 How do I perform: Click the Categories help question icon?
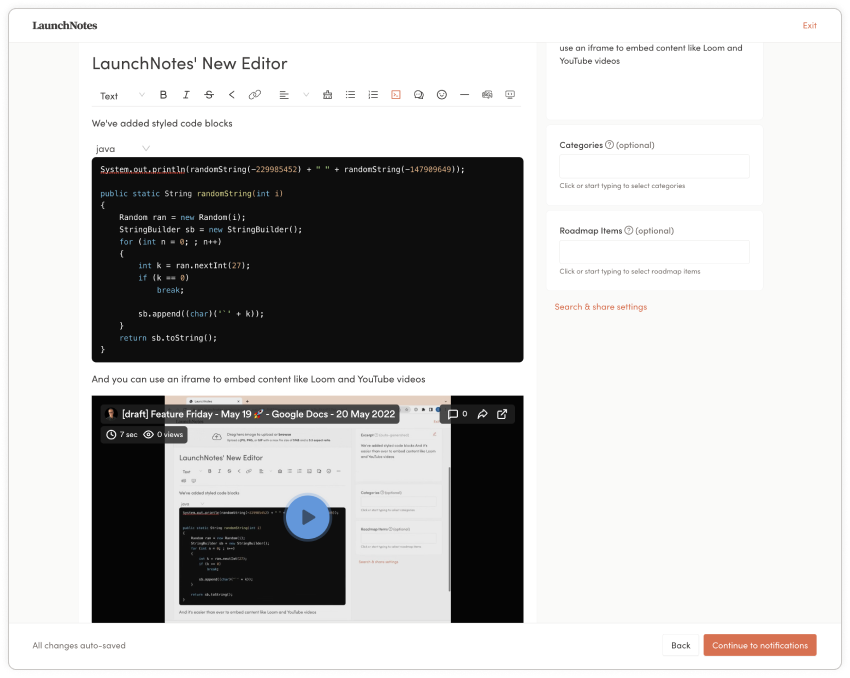tap(609, 145)
